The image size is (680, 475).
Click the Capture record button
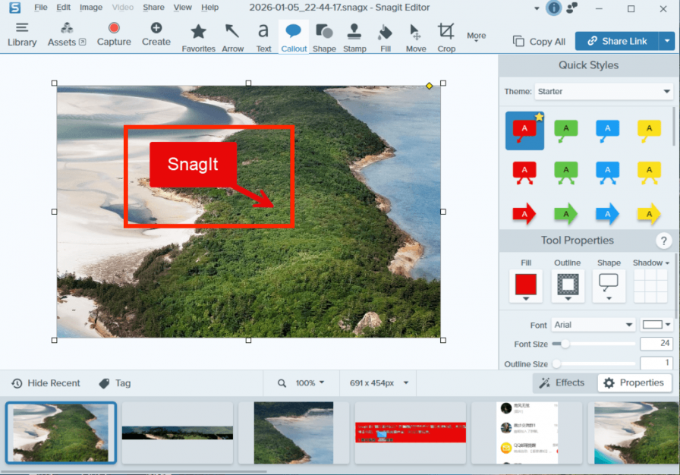[114, 34]
